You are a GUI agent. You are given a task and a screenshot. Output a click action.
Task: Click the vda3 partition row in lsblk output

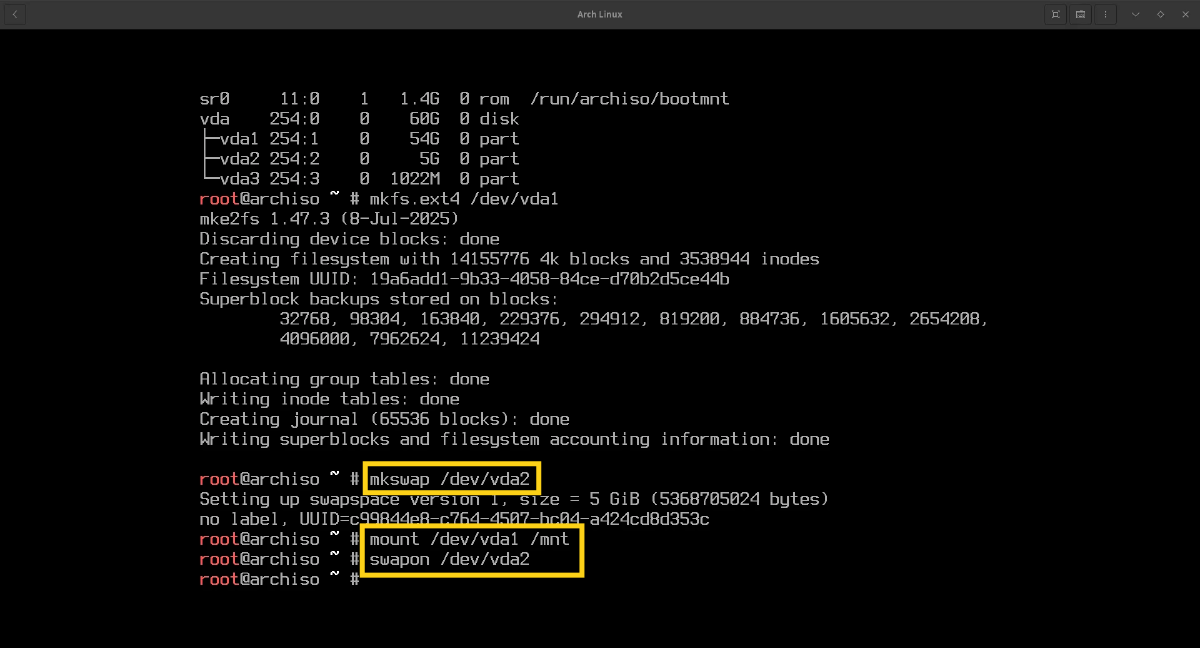pyautogui.click(x=360, y=179)
